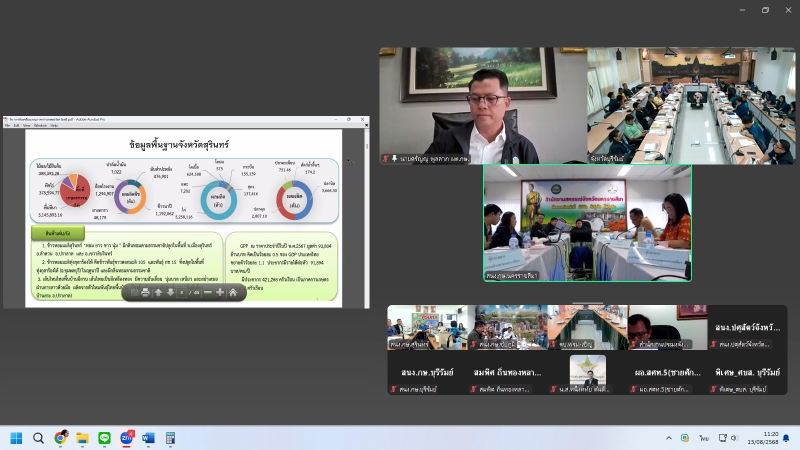This screenshot has width=800, height=450.
Task: Click page number field in Acrobat toolbar
Action: tap(182, 292)
